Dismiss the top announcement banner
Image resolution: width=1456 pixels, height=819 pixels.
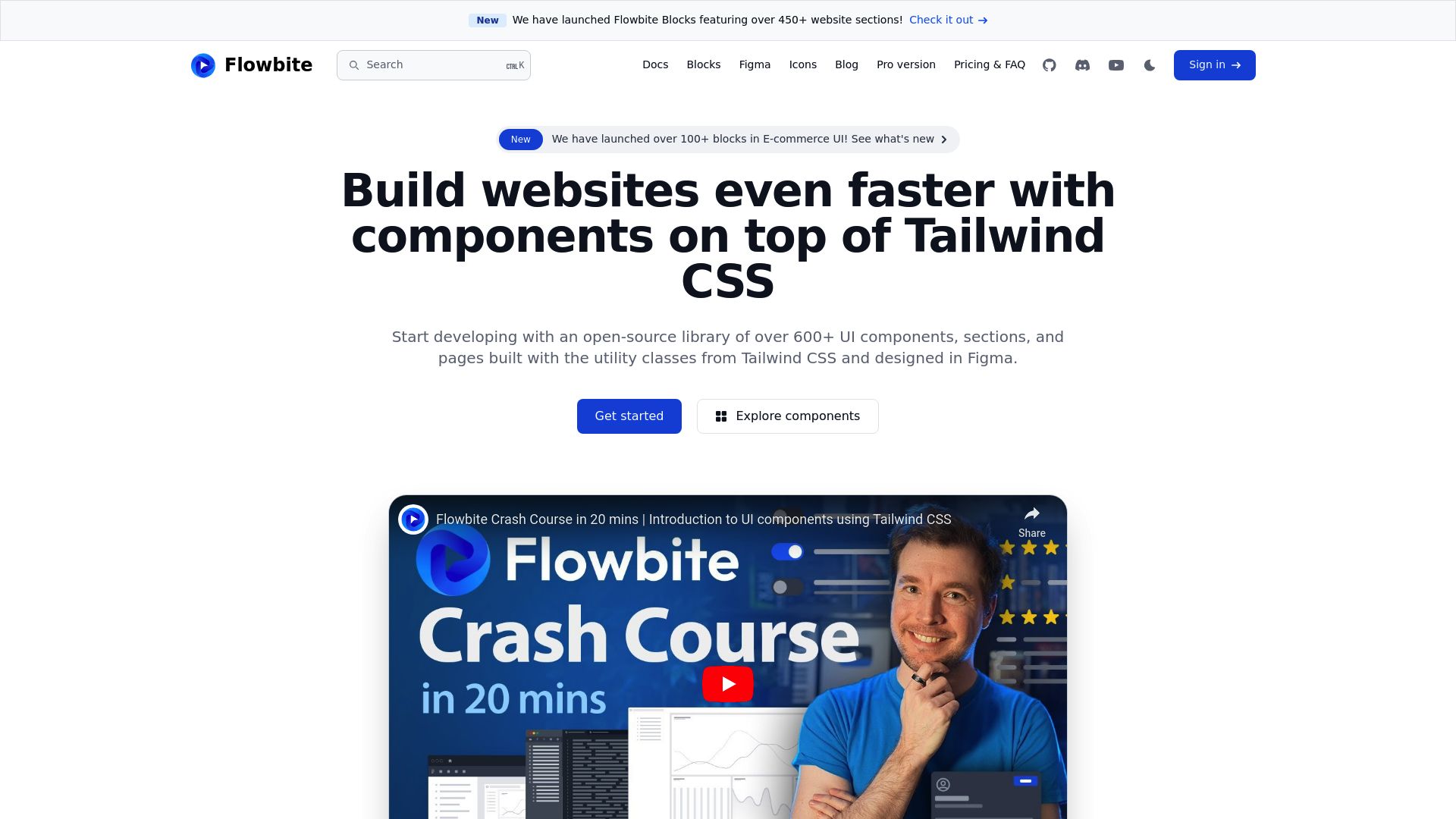[x=1436, y=20]
